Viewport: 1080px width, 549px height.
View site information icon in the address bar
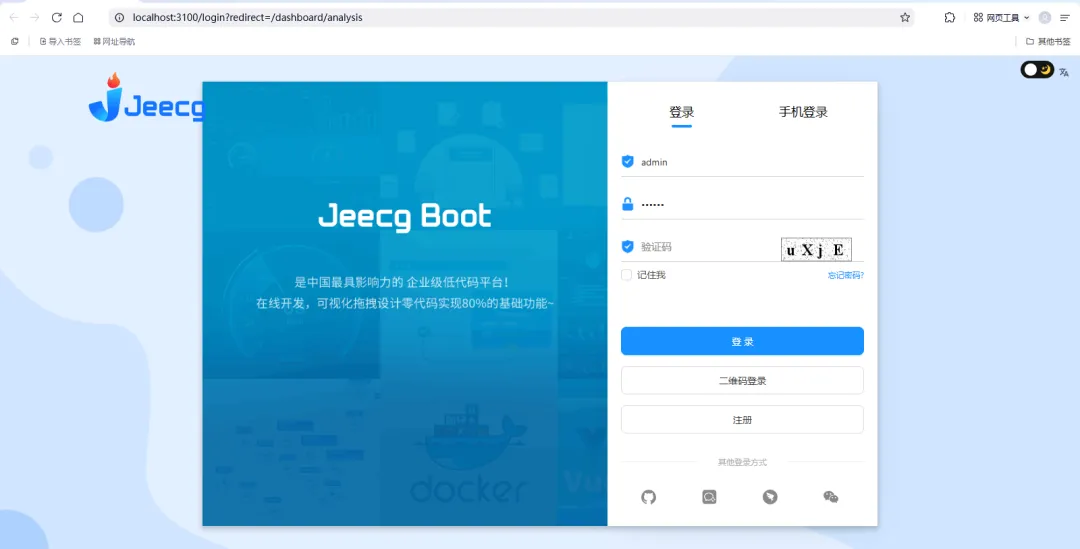click(x=120, y=17)
